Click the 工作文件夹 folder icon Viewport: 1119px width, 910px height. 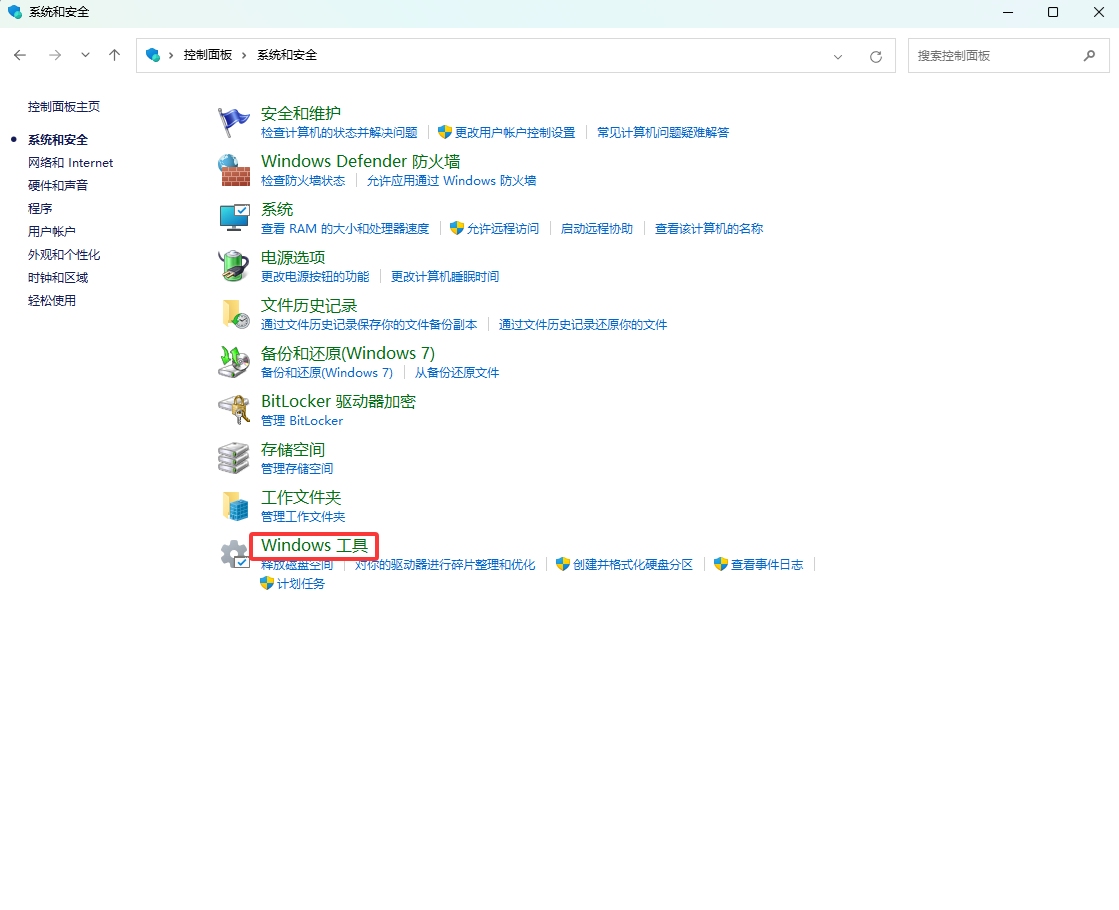[x=235, y=506]
